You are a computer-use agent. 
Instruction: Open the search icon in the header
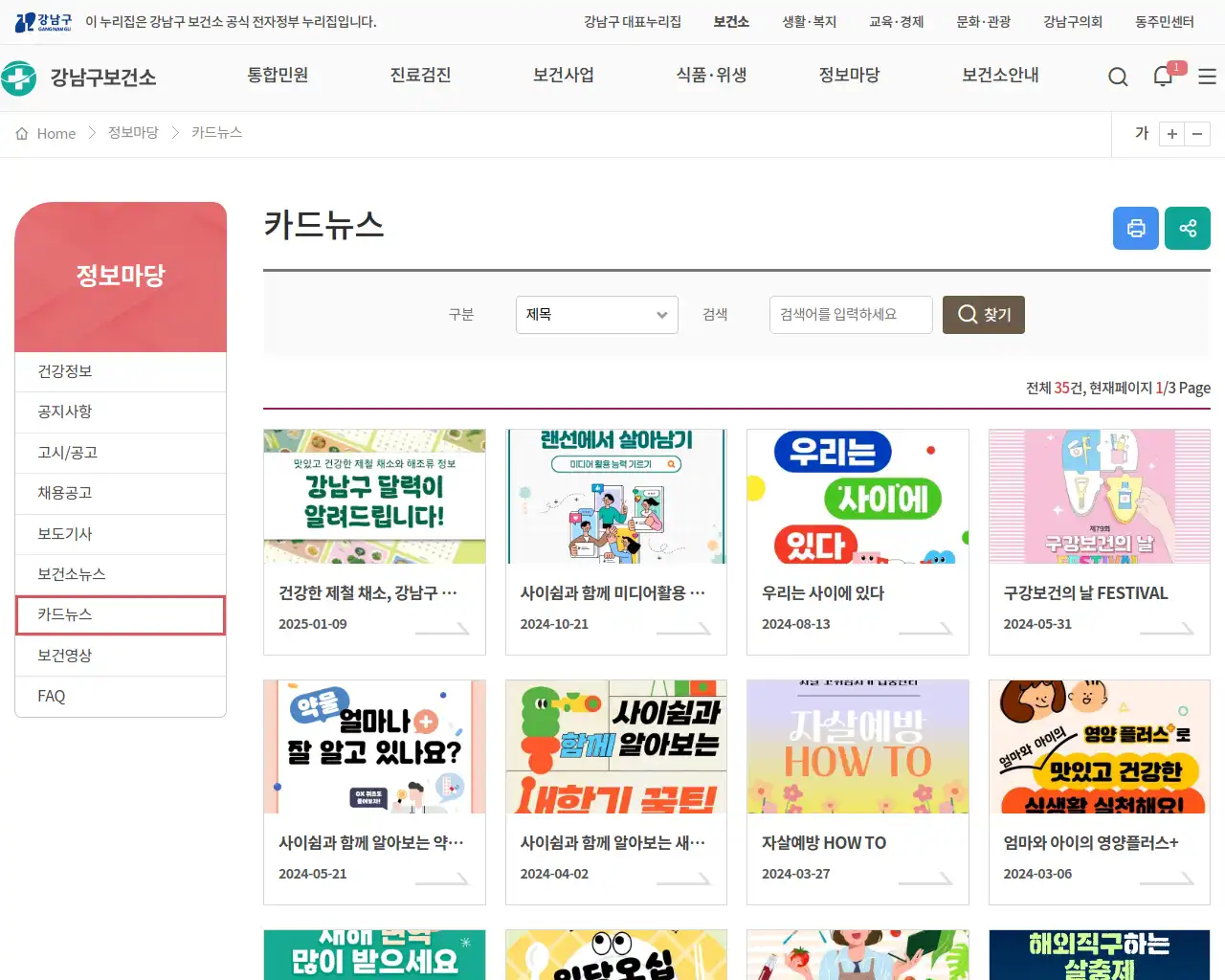[x=1118, y=77]
